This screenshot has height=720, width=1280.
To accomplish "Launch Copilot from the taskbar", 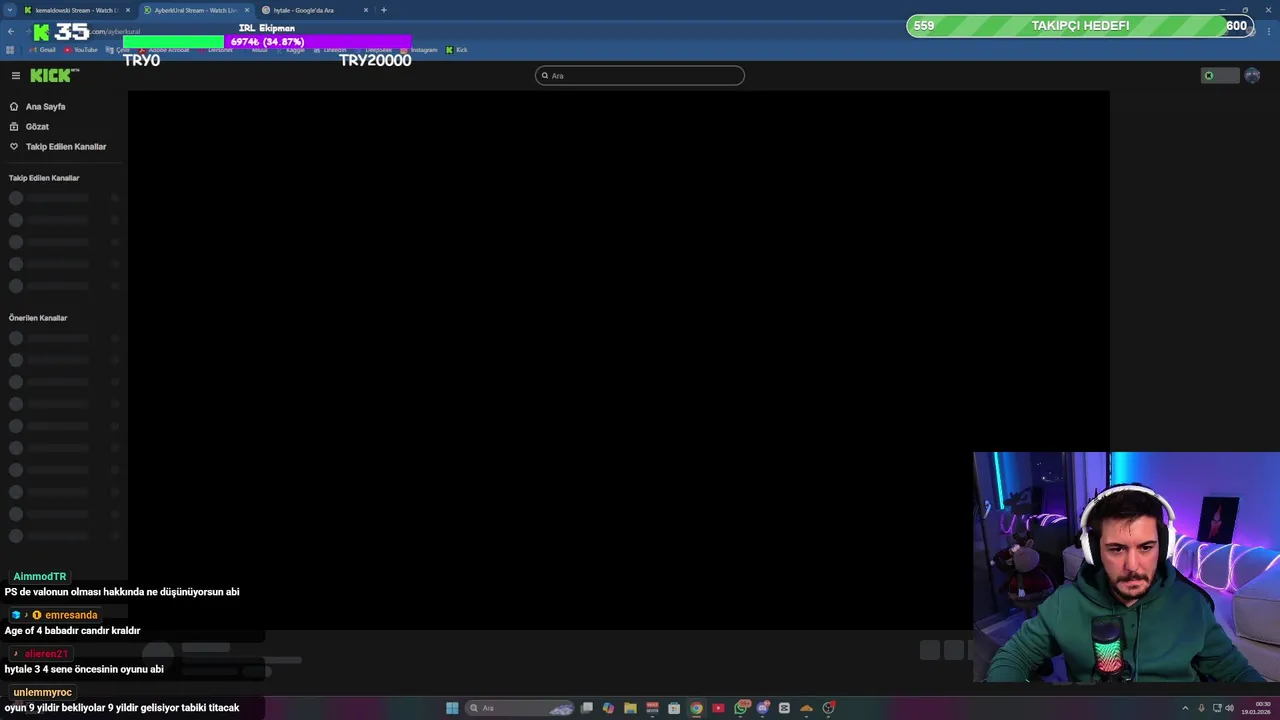I will tap(608, 708).
